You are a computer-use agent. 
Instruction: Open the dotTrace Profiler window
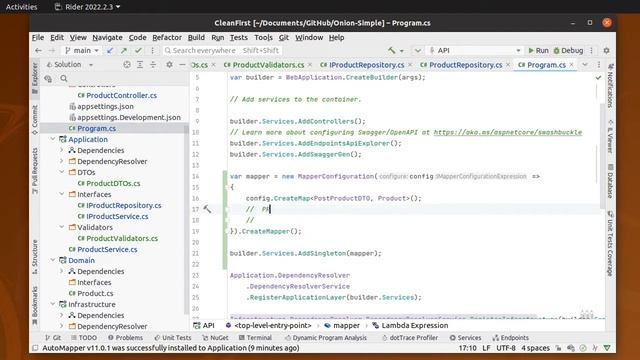pyautogui.click(x=410, y=338)
